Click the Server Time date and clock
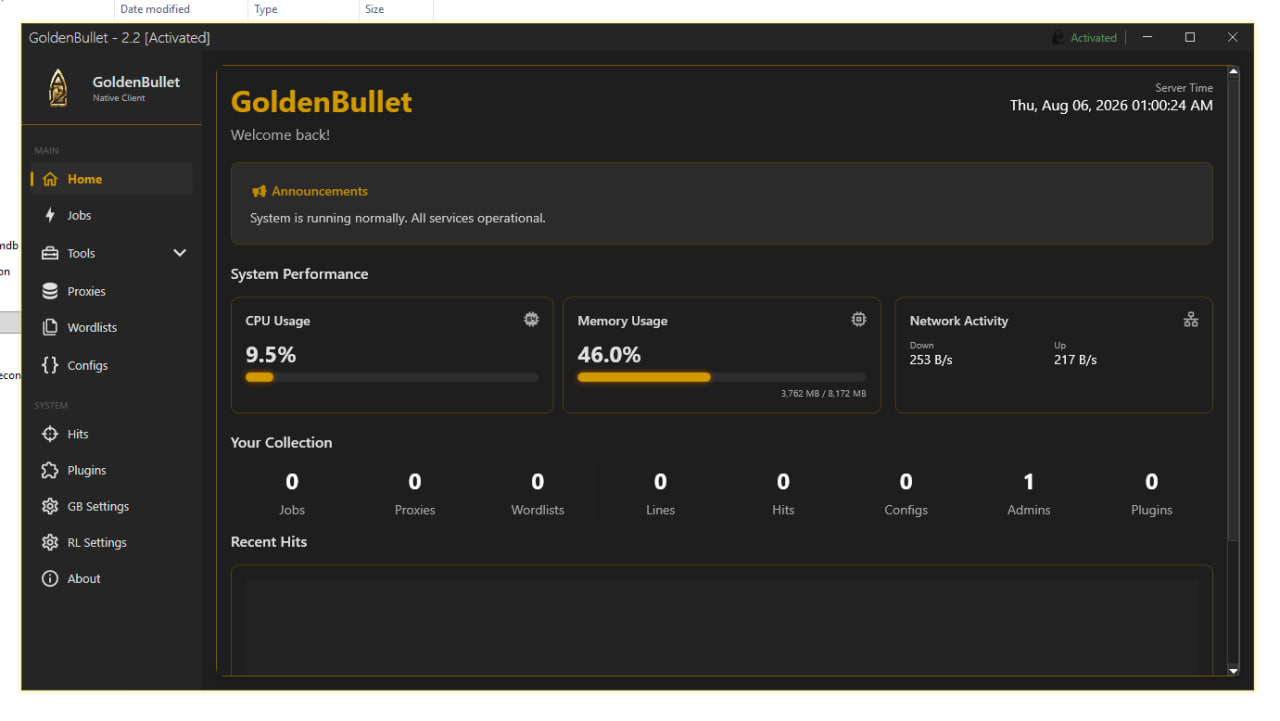Screen dimensions: 1280x721 pos(1111,105)
